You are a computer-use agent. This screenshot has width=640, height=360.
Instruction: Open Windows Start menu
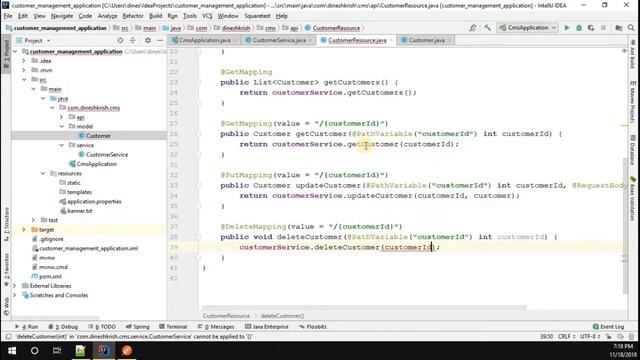12,351
